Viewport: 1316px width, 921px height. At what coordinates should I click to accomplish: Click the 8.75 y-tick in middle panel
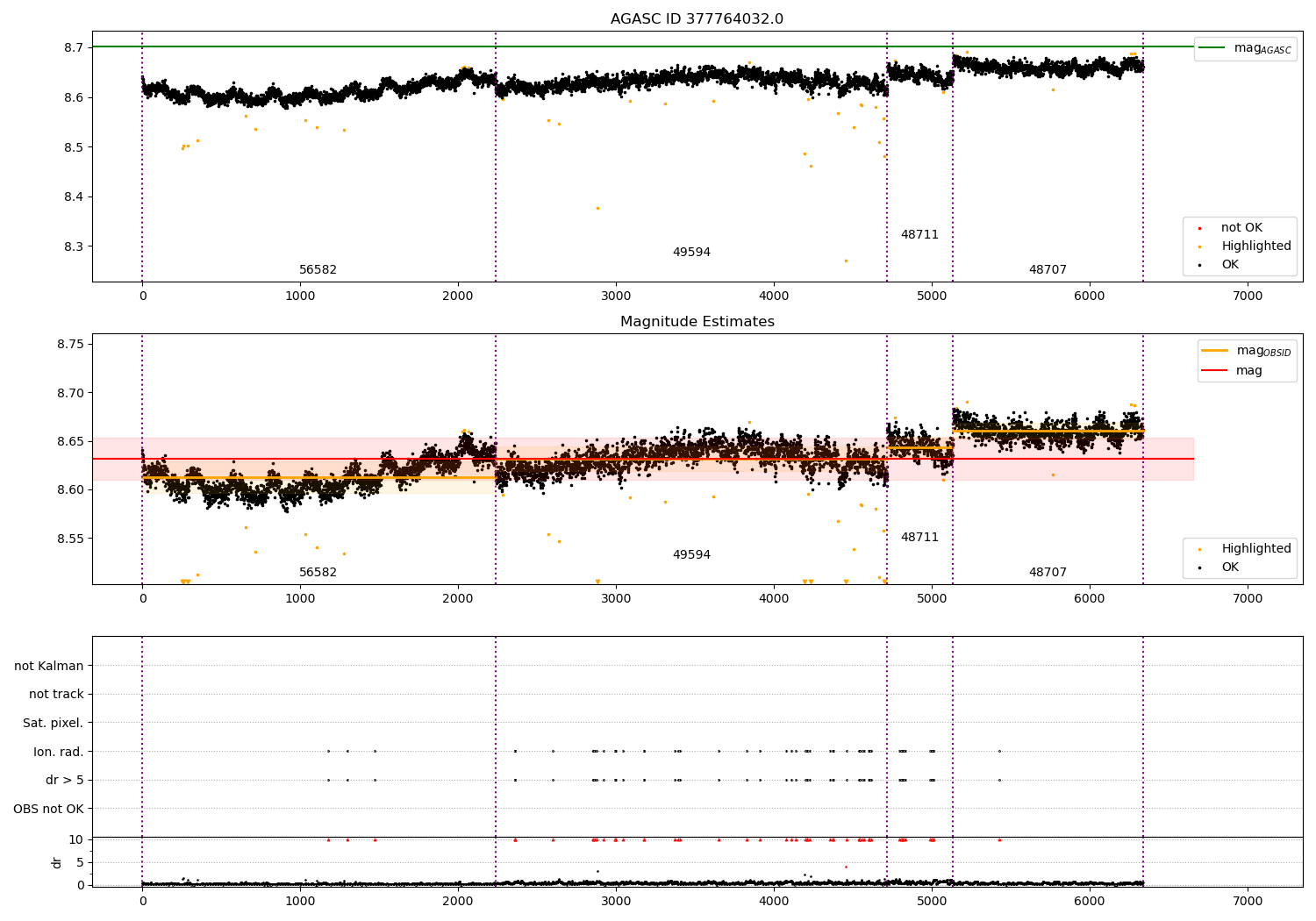pyautogui.click(x=70, y=344)
